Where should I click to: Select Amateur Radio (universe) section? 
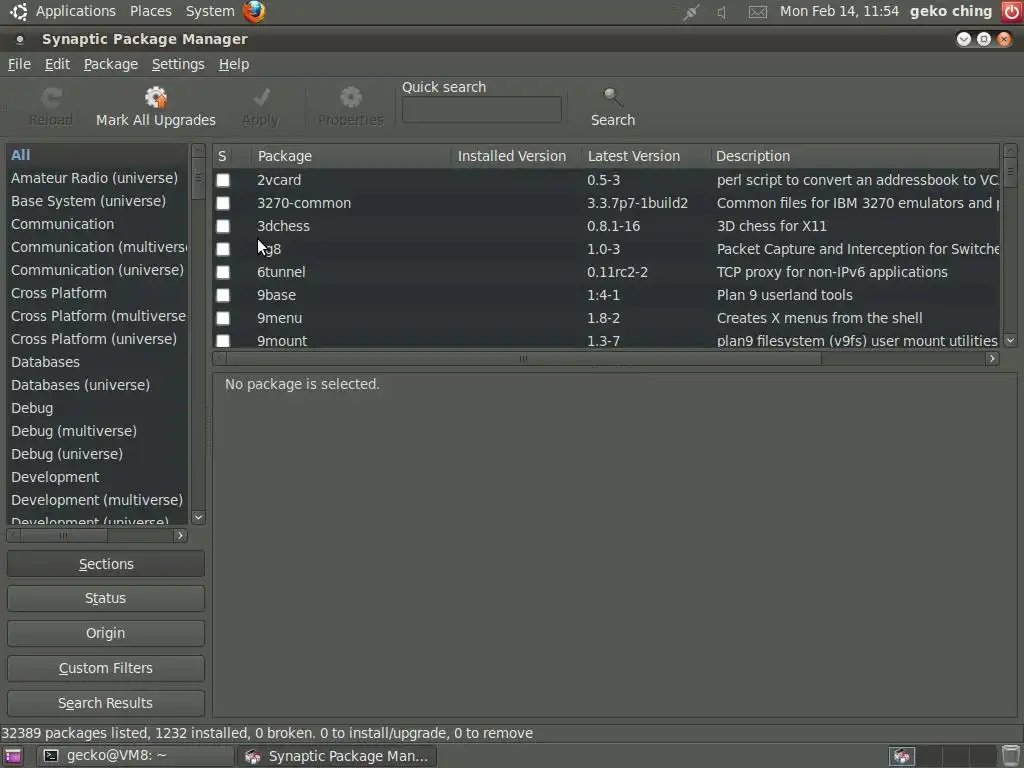(97, 178)
